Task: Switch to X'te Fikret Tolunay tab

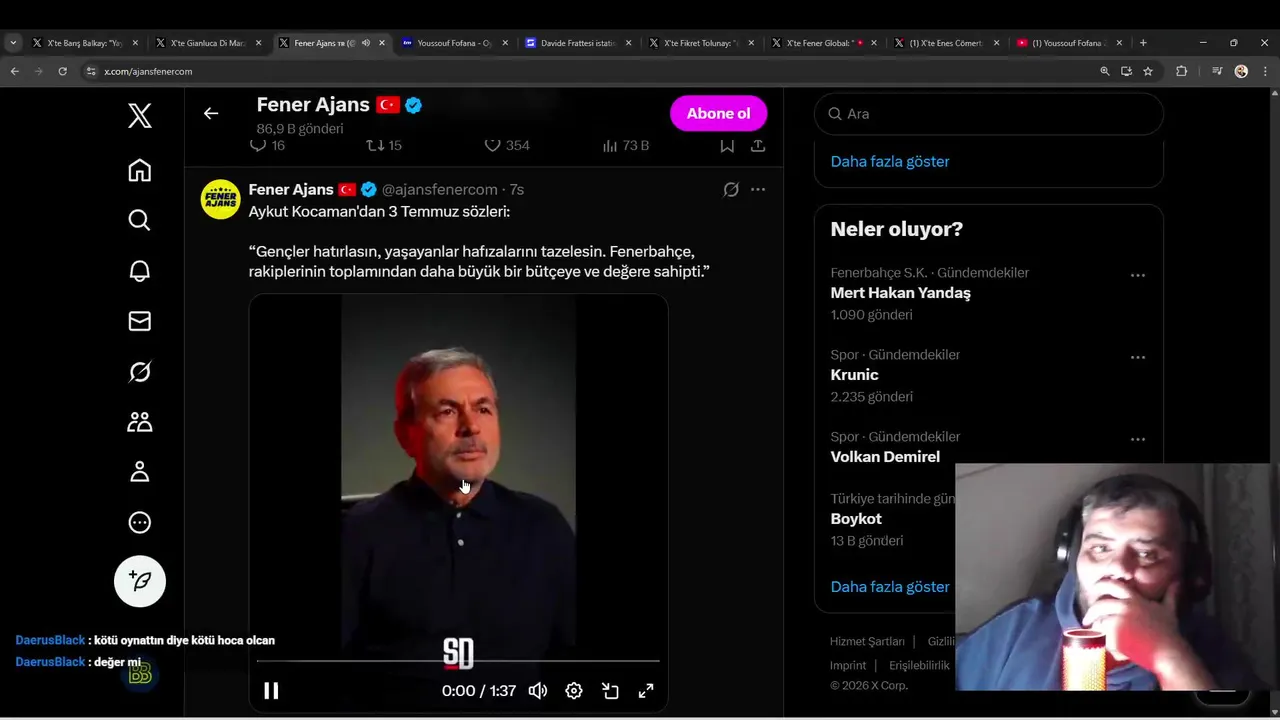Action: pyautogui.click(x=702, y=43)
